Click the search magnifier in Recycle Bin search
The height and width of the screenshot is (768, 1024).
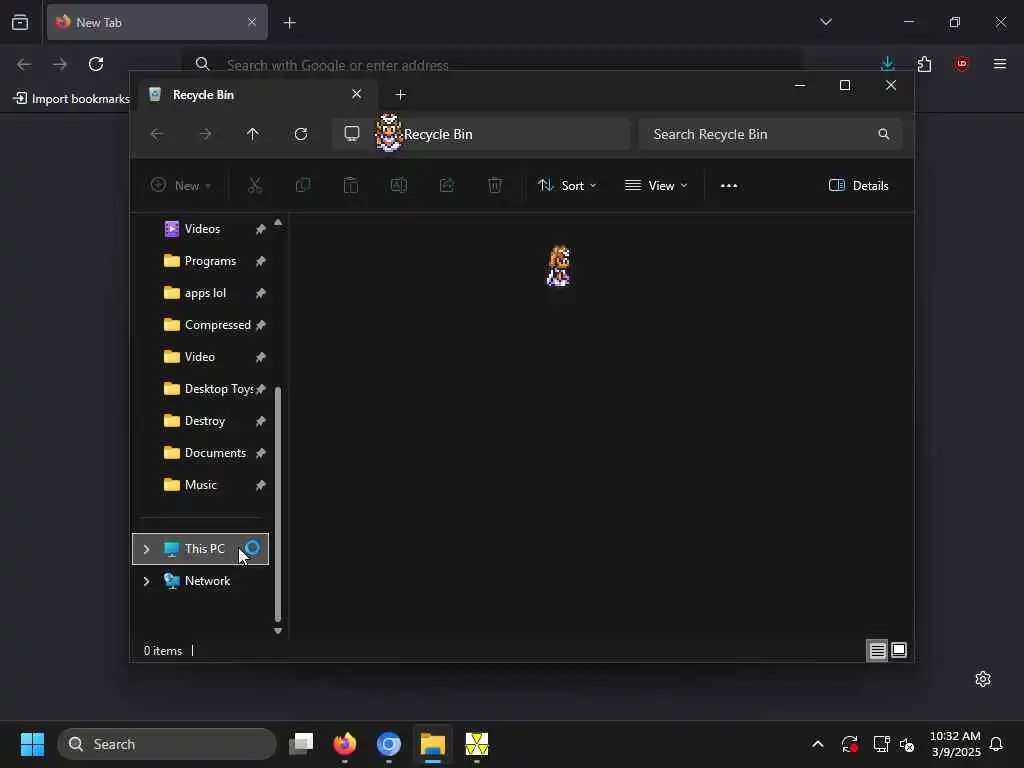(884, 134)
